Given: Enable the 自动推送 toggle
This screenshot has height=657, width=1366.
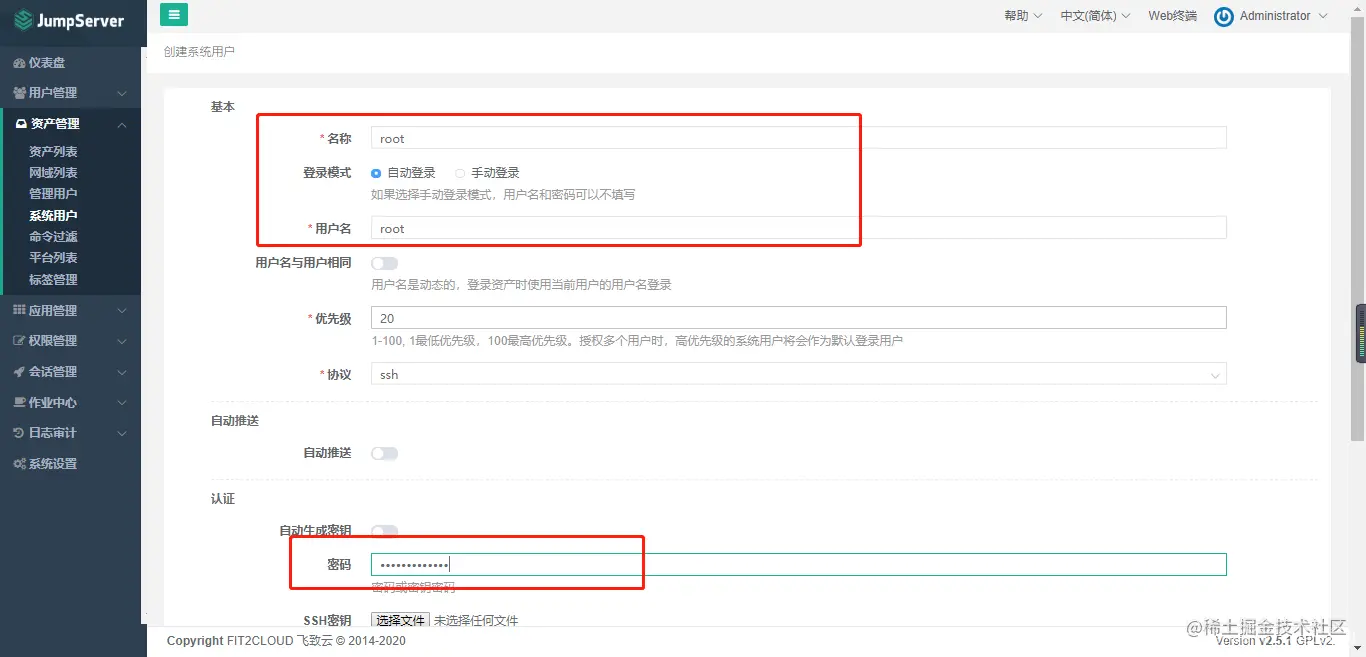Looking at the screenshot, I should (x=384, y=453).
